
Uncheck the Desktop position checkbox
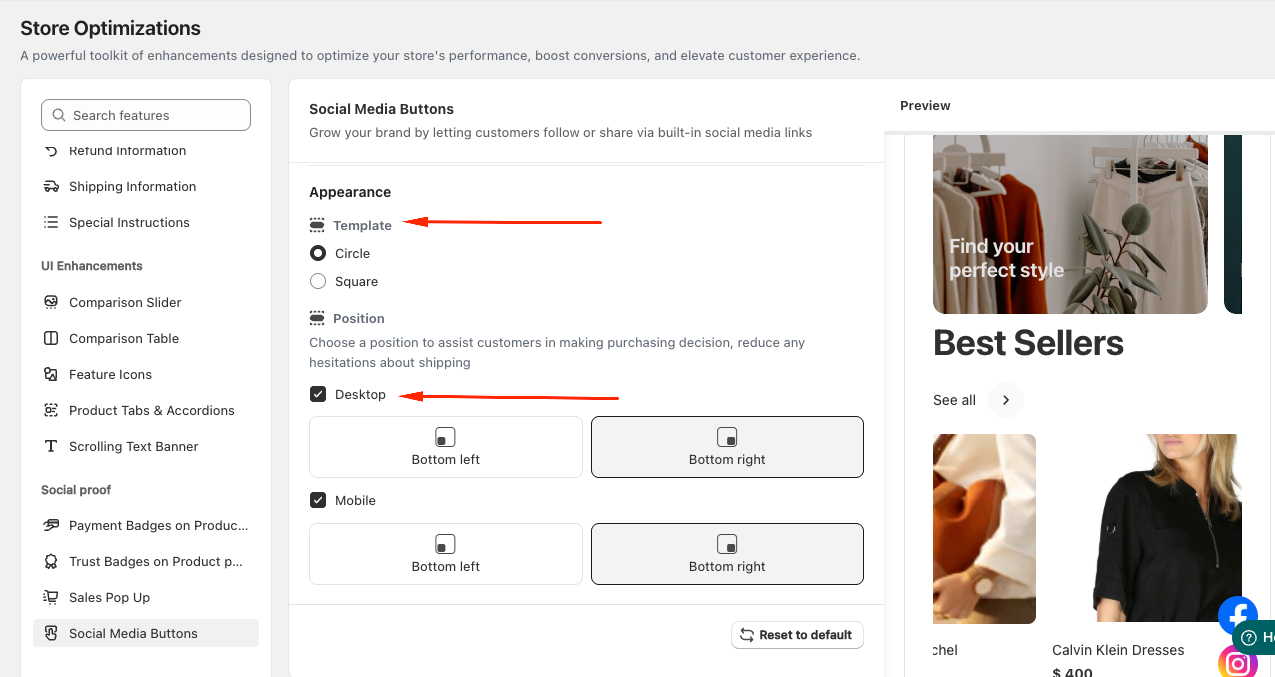[318, 394]
